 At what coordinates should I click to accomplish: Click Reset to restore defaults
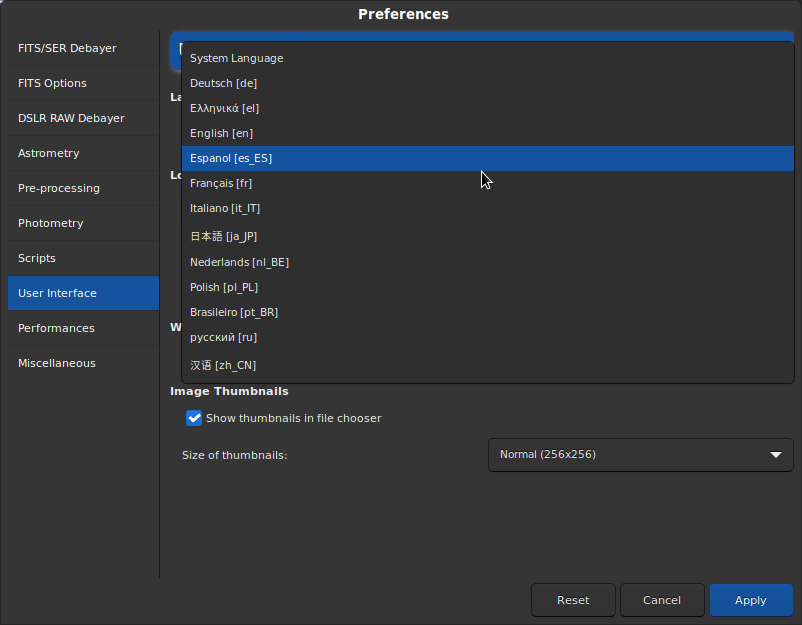(573, 600)
